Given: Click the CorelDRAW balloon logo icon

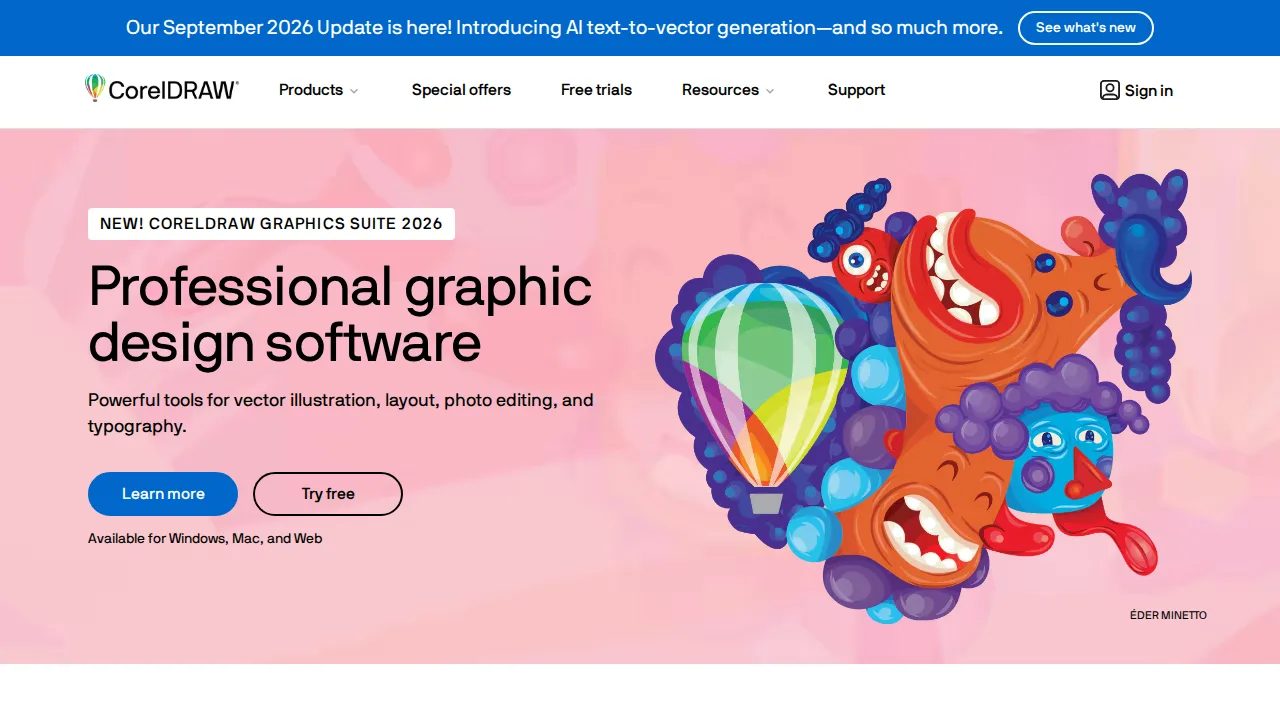Looking at the screenshot, I should pyautogui.click(x=95, y=88).
